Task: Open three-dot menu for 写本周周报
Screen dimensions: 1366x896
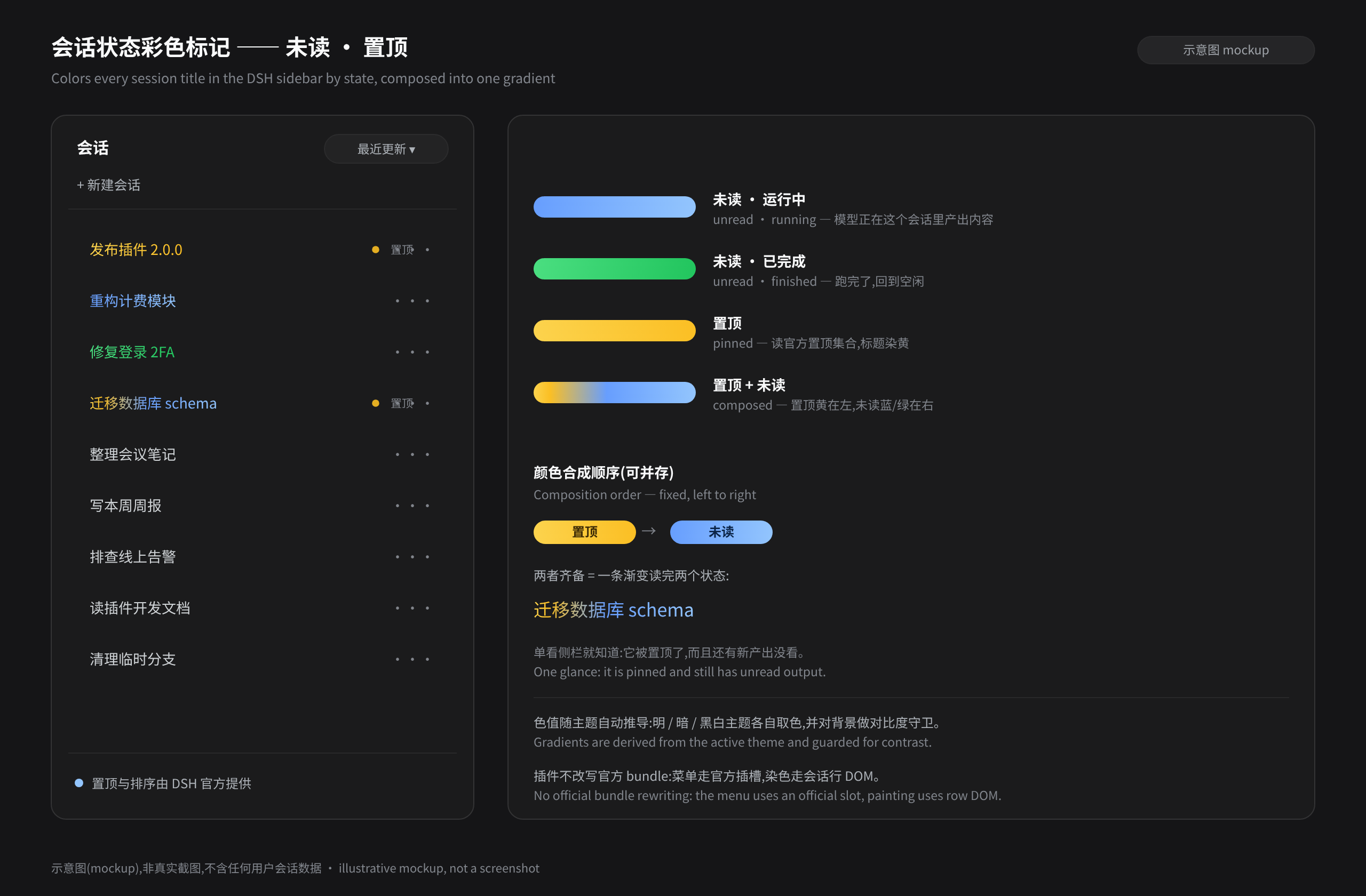Action: coord(412,506)
